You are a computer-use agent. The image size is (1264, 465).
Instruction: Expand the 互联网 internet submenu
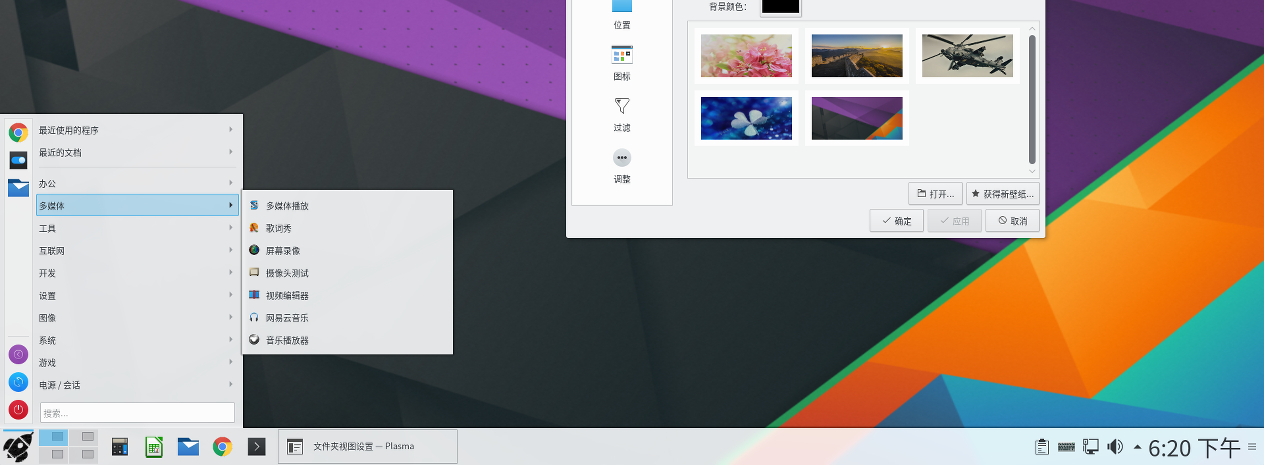(x=137, y=251)
